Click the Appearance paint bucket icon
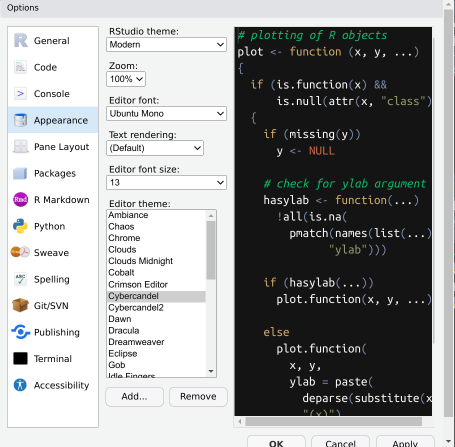This screenshot has width=455, height=447. [x=20, y=120]
